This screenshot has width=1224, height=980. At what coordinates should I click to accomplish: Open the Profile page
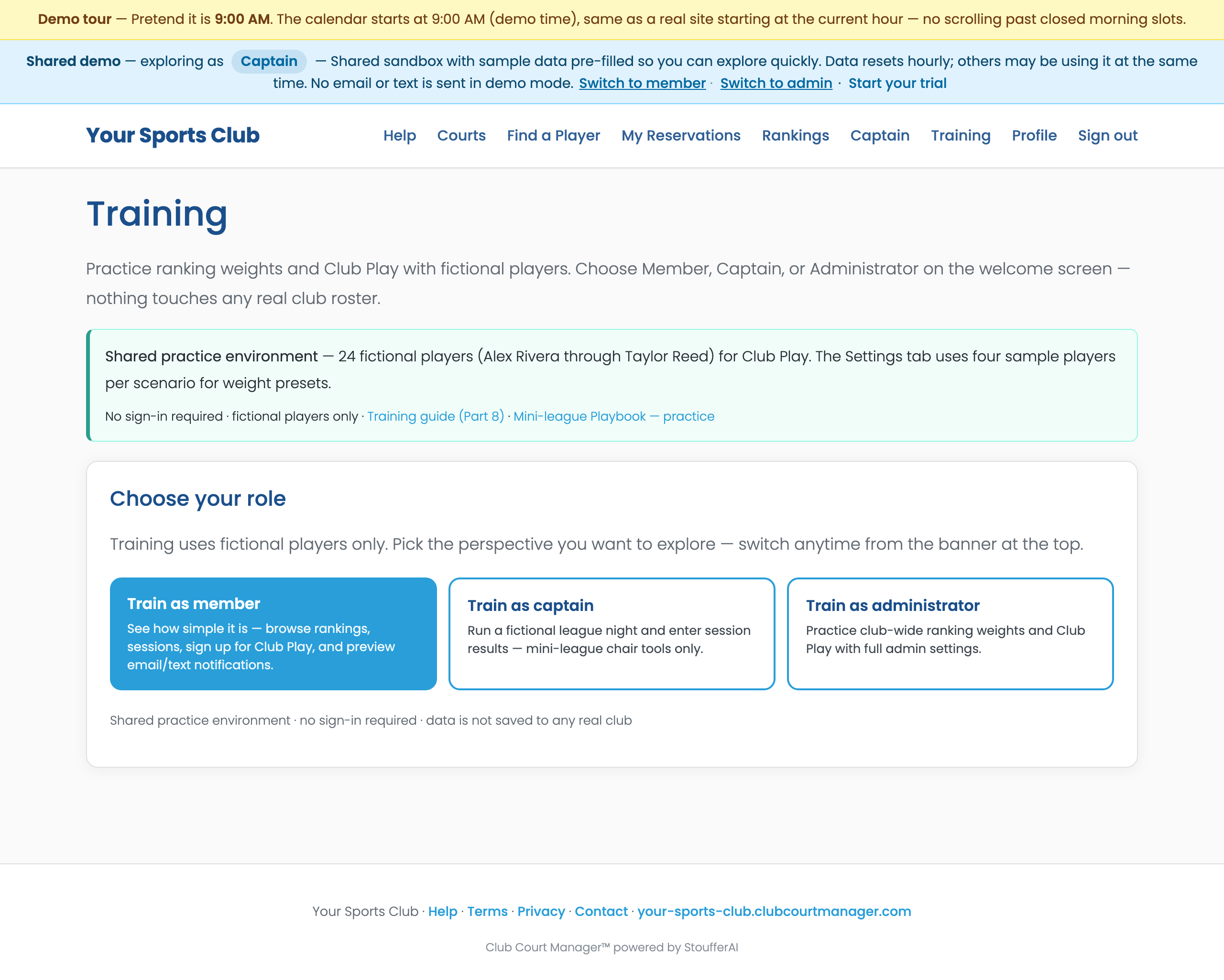[1034, 135]
